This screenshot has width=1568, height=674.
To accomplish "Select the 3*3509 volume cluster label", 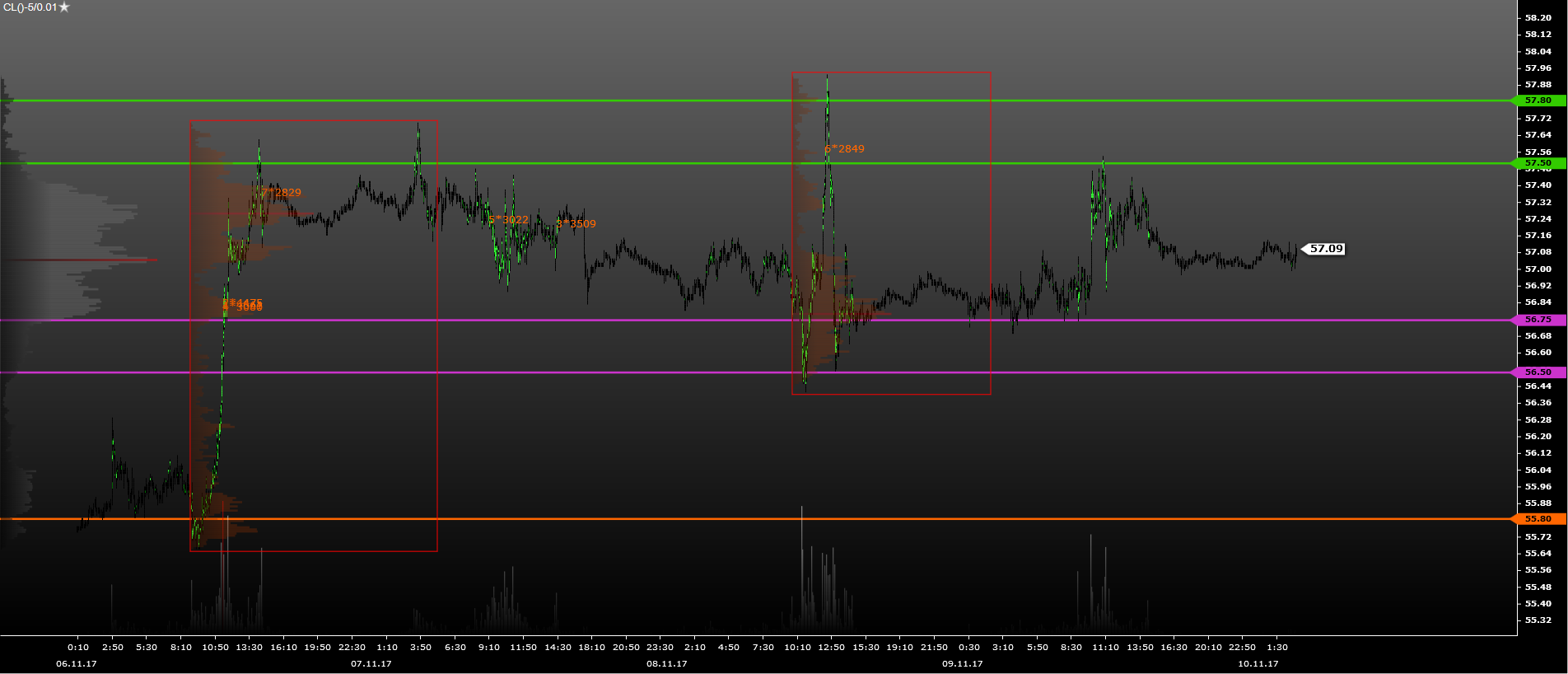I will click(576, 224).
